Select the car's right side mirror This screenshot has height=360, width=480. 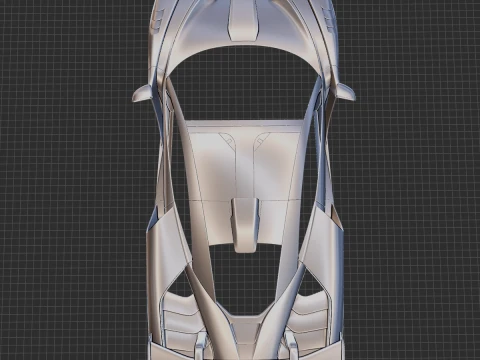tap(346, 91)
